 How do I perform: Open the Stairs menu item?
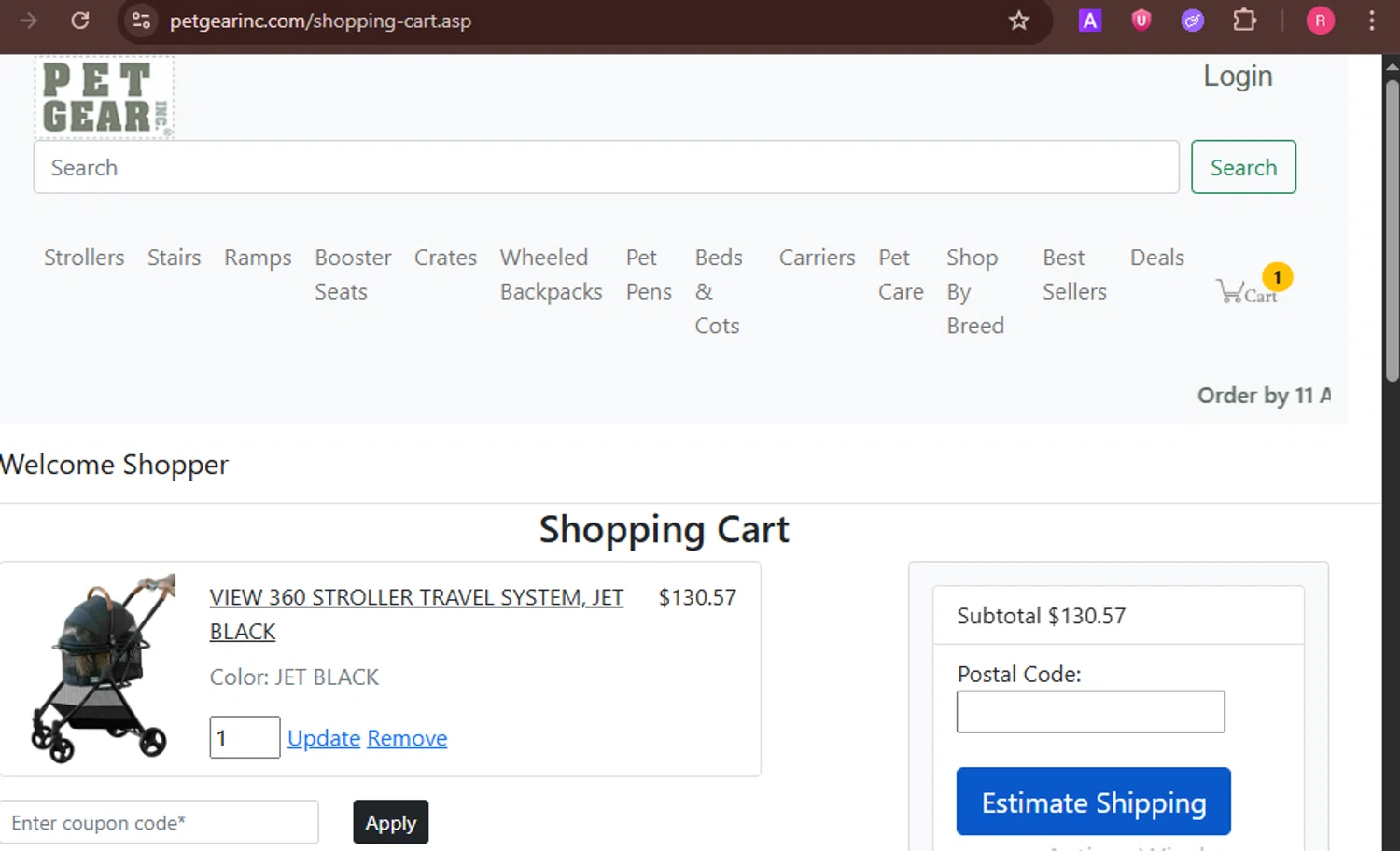click(174, 258)
